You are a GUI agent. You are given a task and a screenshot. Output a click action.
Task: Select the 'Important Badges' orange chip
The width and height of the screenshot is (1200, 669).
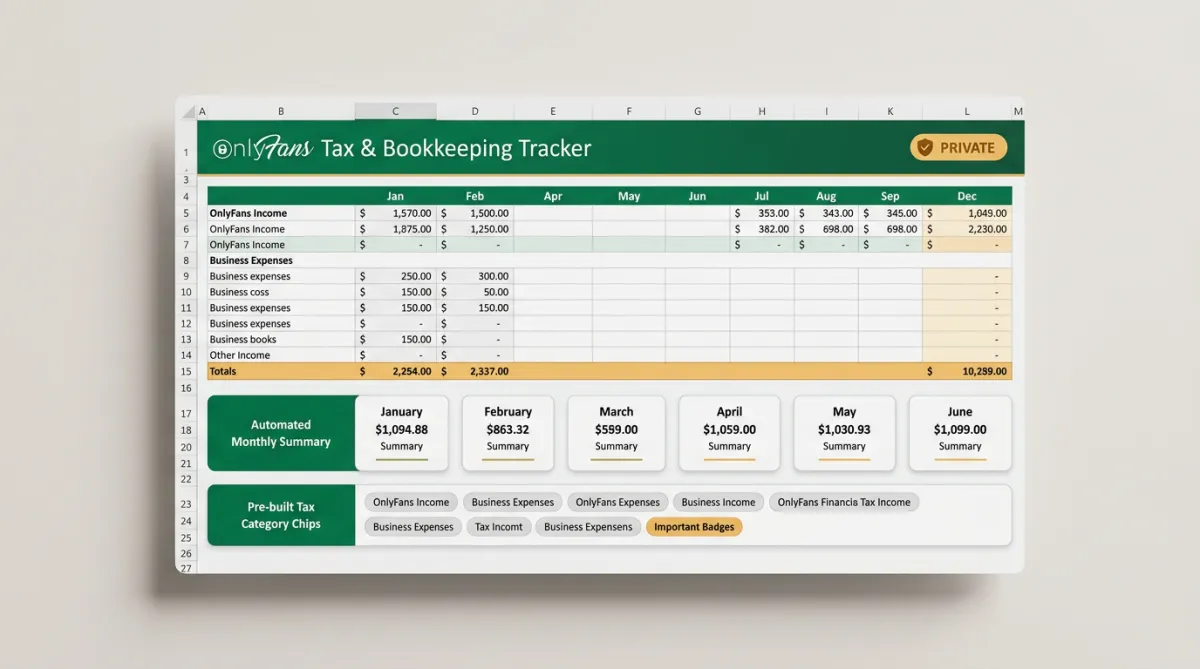694,527
